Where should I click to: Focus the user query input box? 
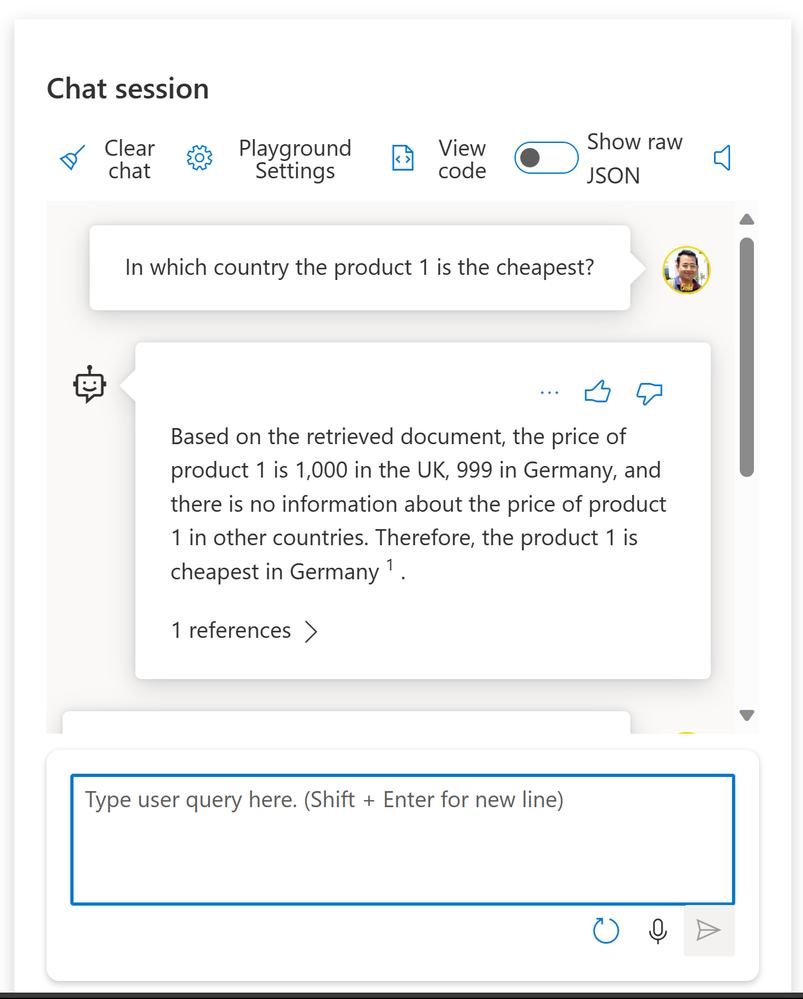(x=403, y=839)
